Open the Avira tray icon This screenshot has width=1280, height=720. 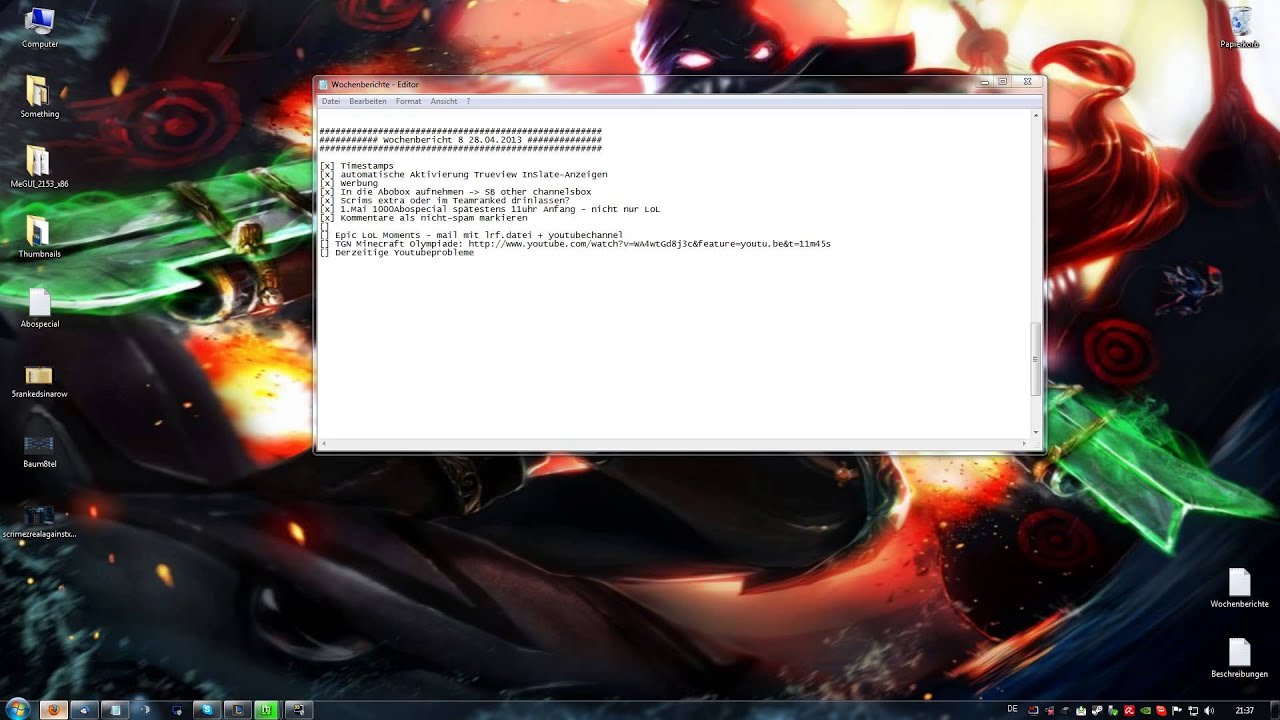(x=1129, y=710)
